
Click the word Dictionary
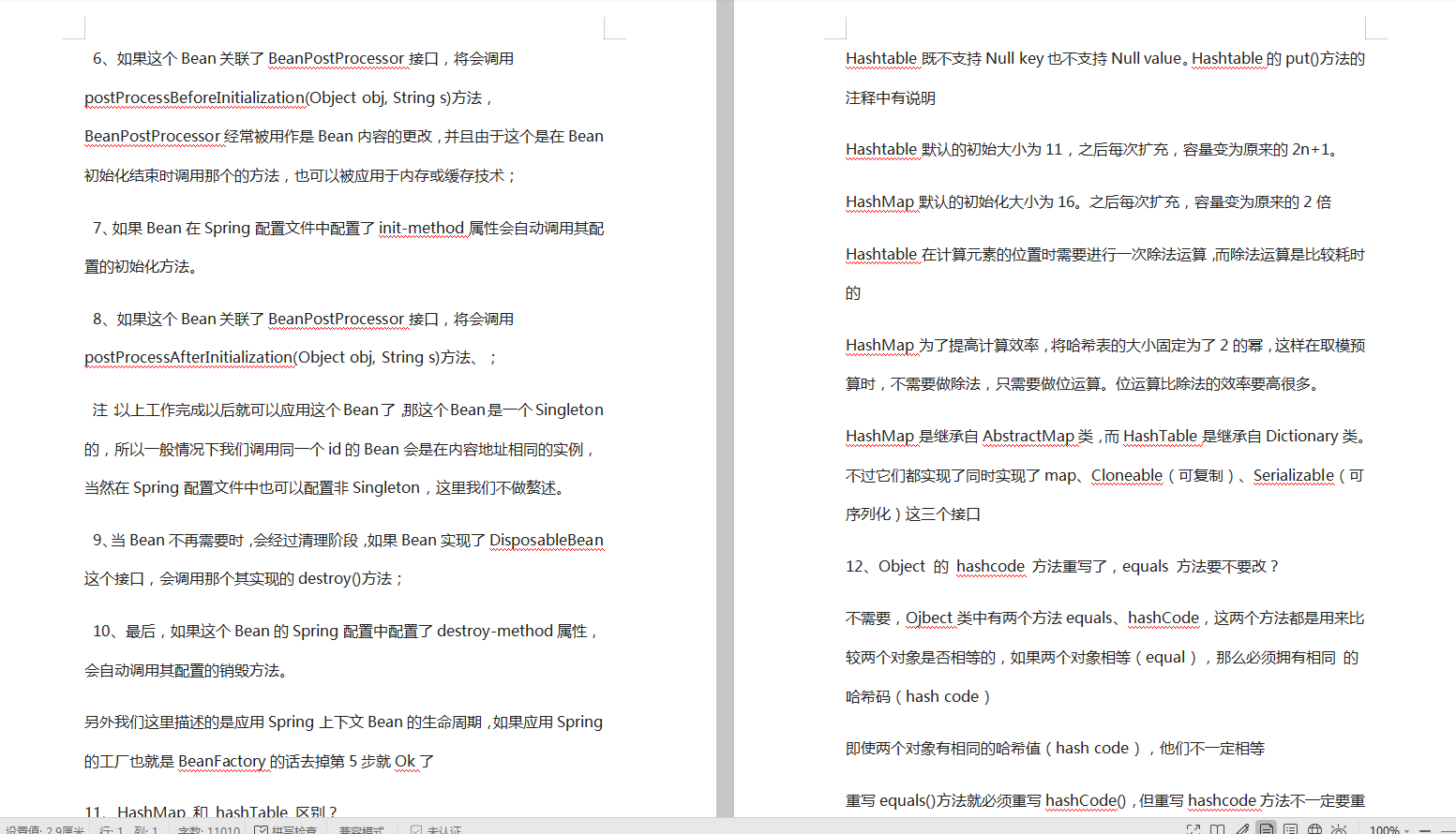(x=1302, y=436)
